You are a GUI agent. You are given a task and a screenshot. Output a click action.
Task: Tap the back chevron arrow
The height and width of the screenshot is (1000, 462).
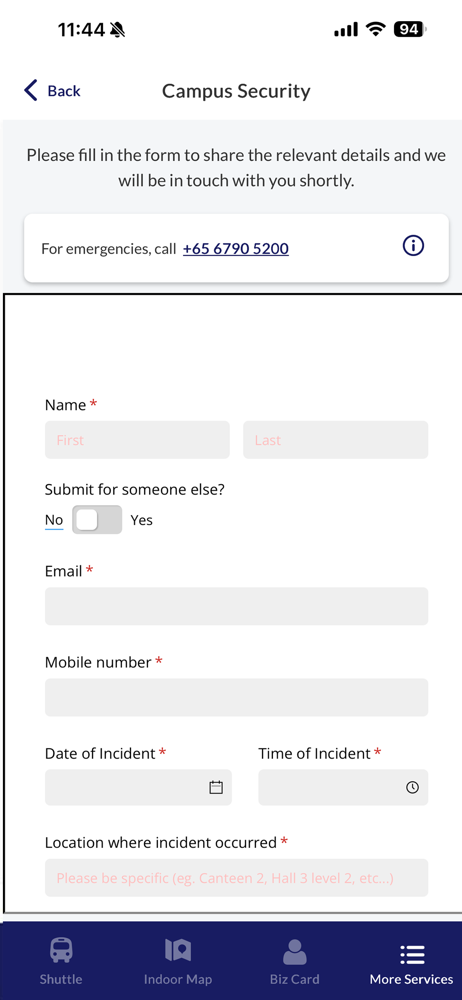pos(31,91)
